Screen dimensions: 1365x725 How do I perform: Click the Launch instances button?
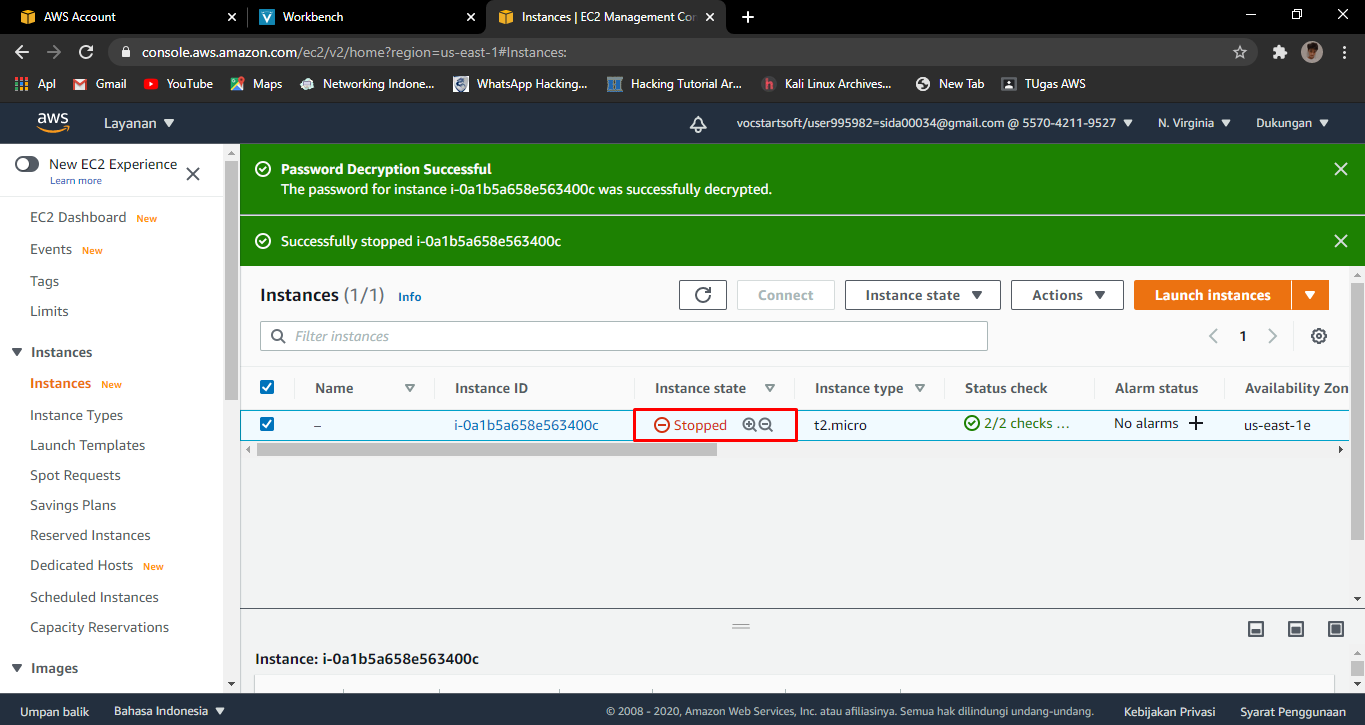1212,295
